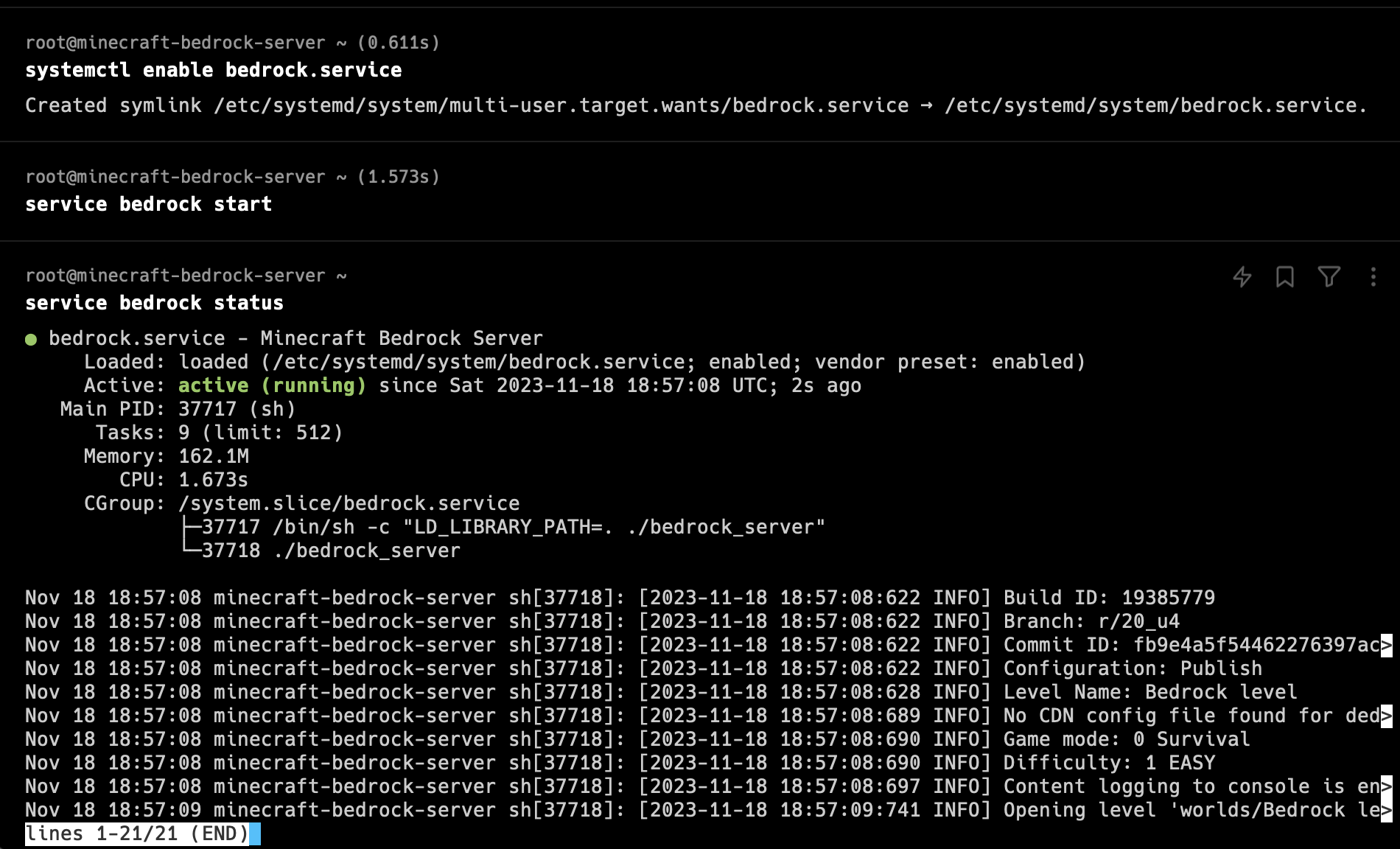Click truncation arrow on 'No CDN config' line
Viewport: 1400px width, 849px height.
[1387, 716]
